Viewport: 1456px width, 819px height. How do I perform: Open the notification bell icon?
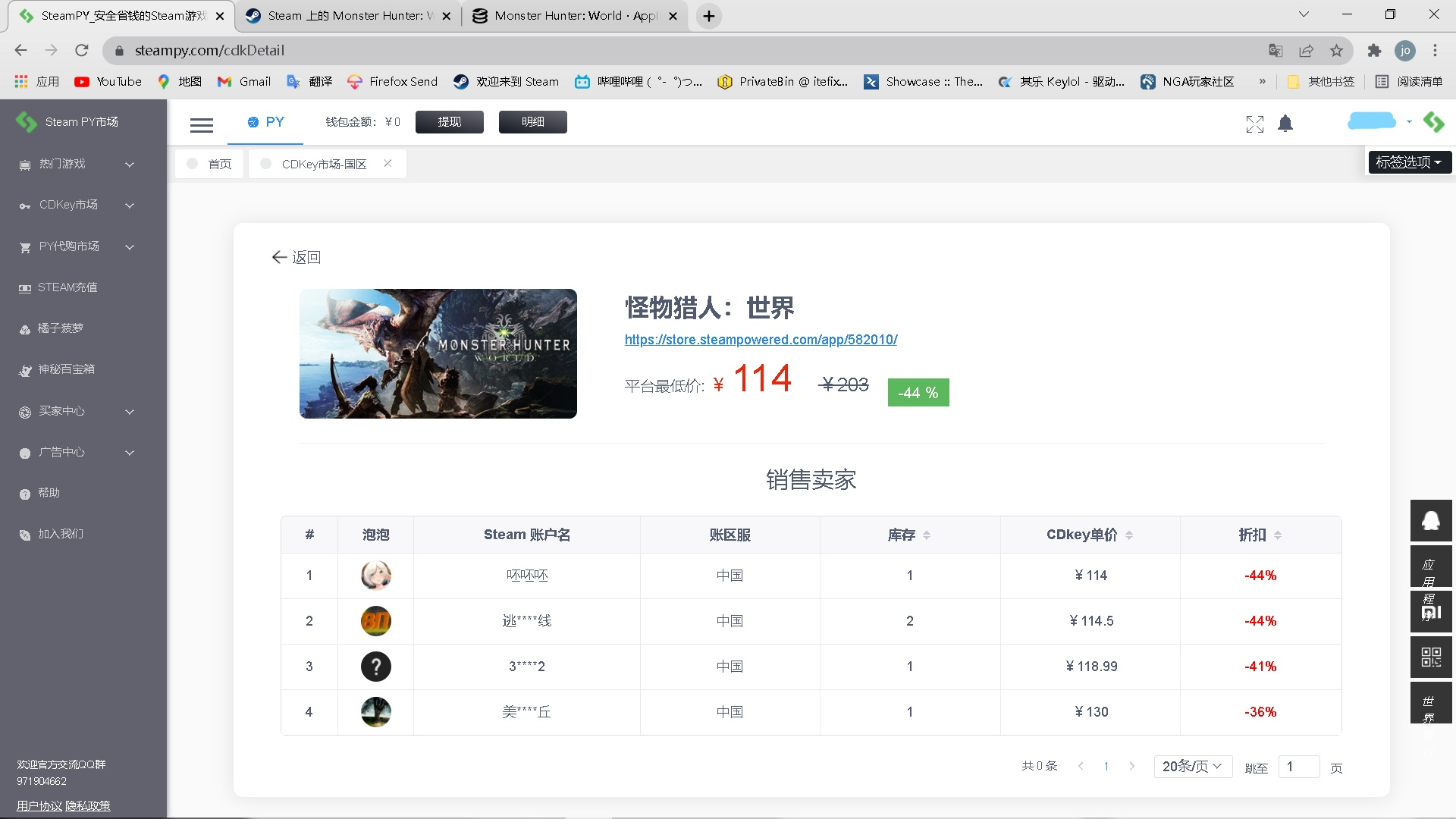pos(1285,124)
